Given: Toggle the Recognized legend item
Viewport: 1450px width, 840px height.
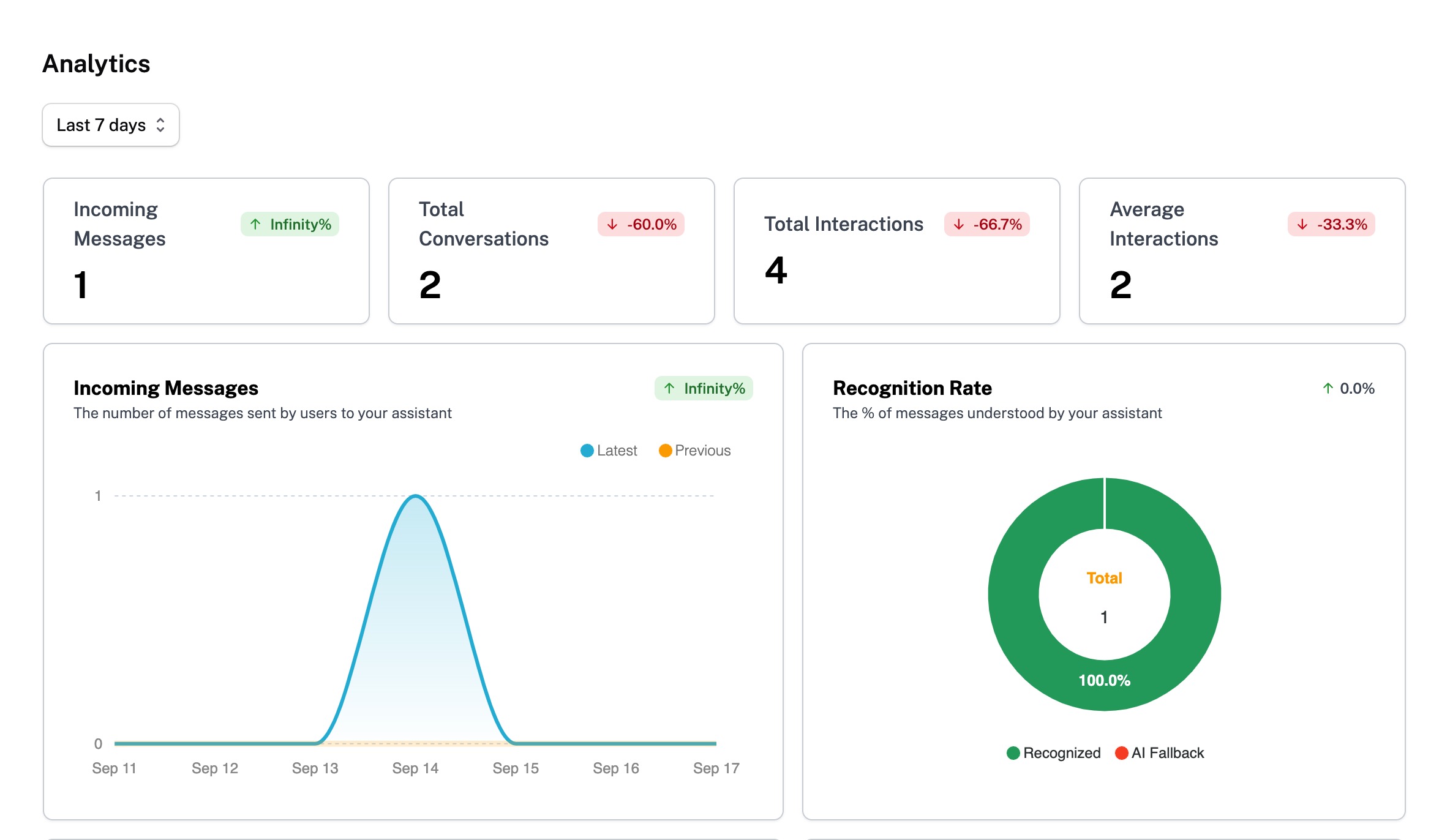Looking at the screenshot, I should (1054, 753).
